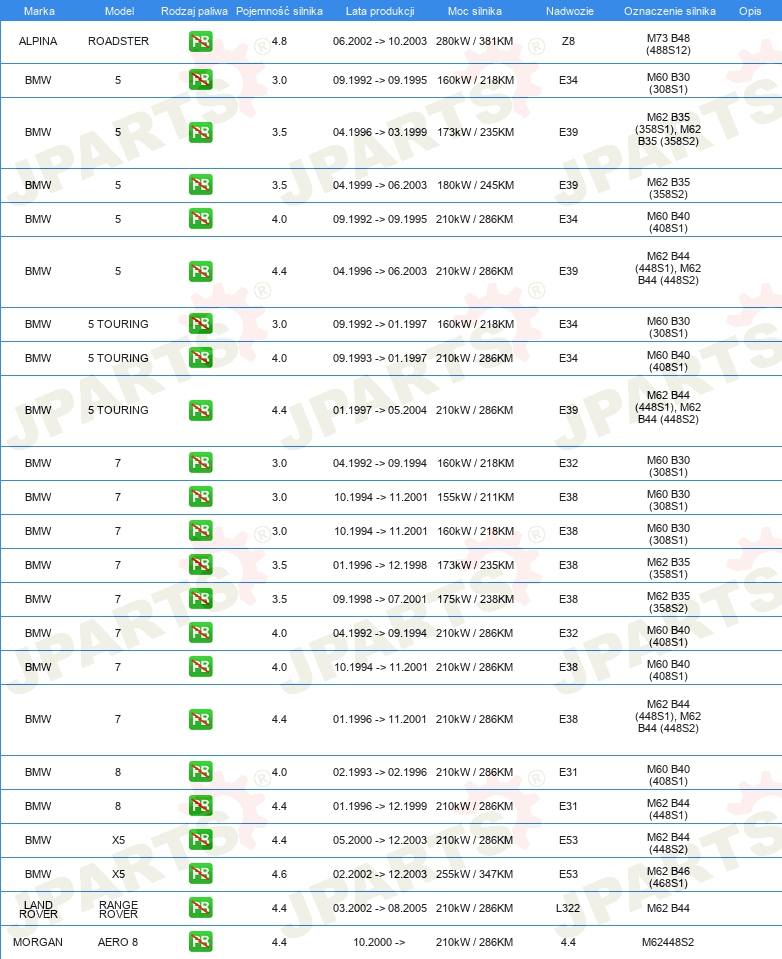Click the 155kW / 211KM power value

(x=475, y=497)
